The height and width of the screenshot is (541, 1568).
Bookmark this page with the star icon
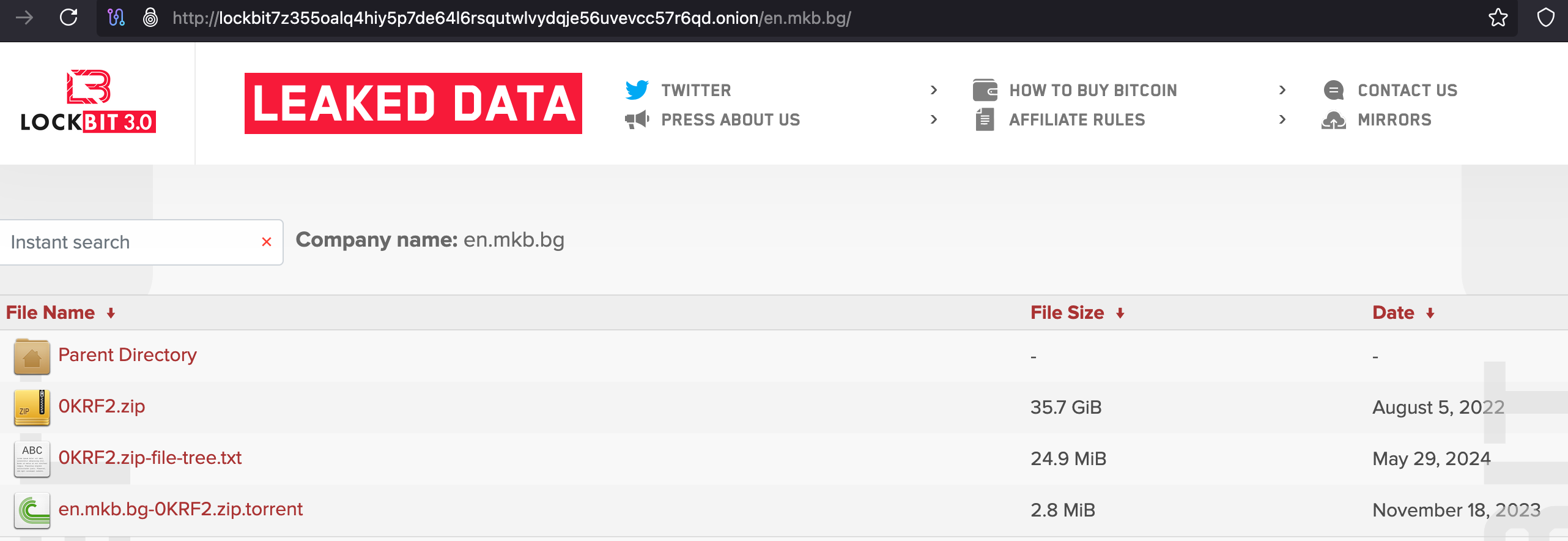(1498, 17)
